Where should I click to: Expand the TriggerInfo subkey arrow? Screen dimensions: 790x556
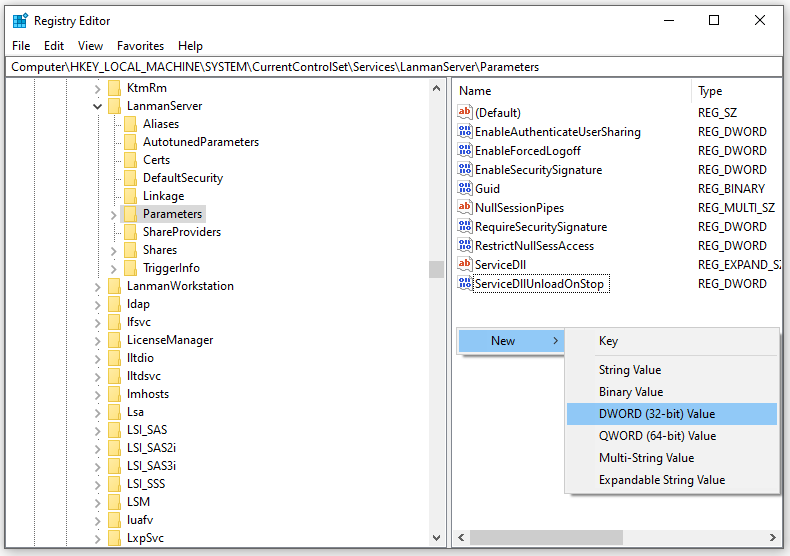pos(113,268)
